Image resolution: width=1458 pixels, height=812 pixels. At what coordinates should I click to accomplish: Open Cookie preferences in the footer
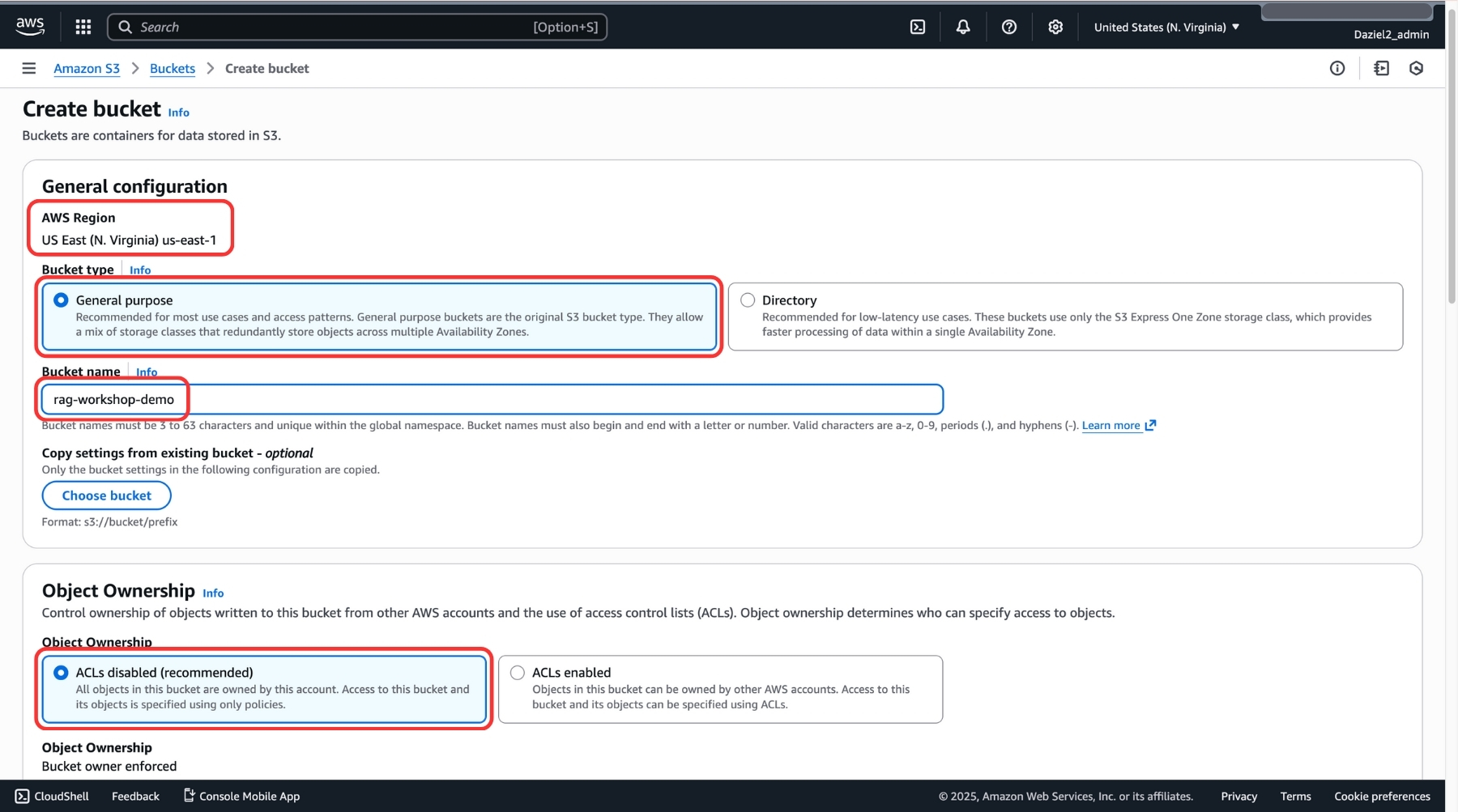tap(1382, 796)
